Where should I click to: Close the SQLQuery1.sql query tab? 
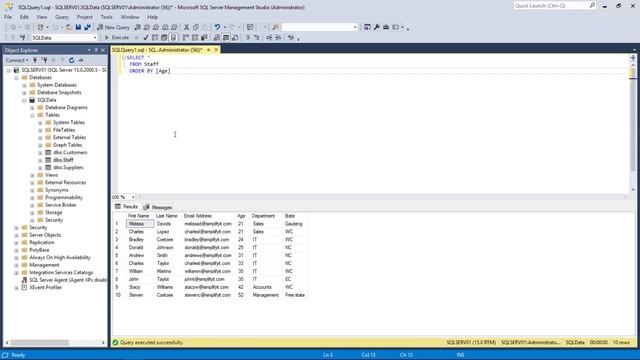[216, 50]
